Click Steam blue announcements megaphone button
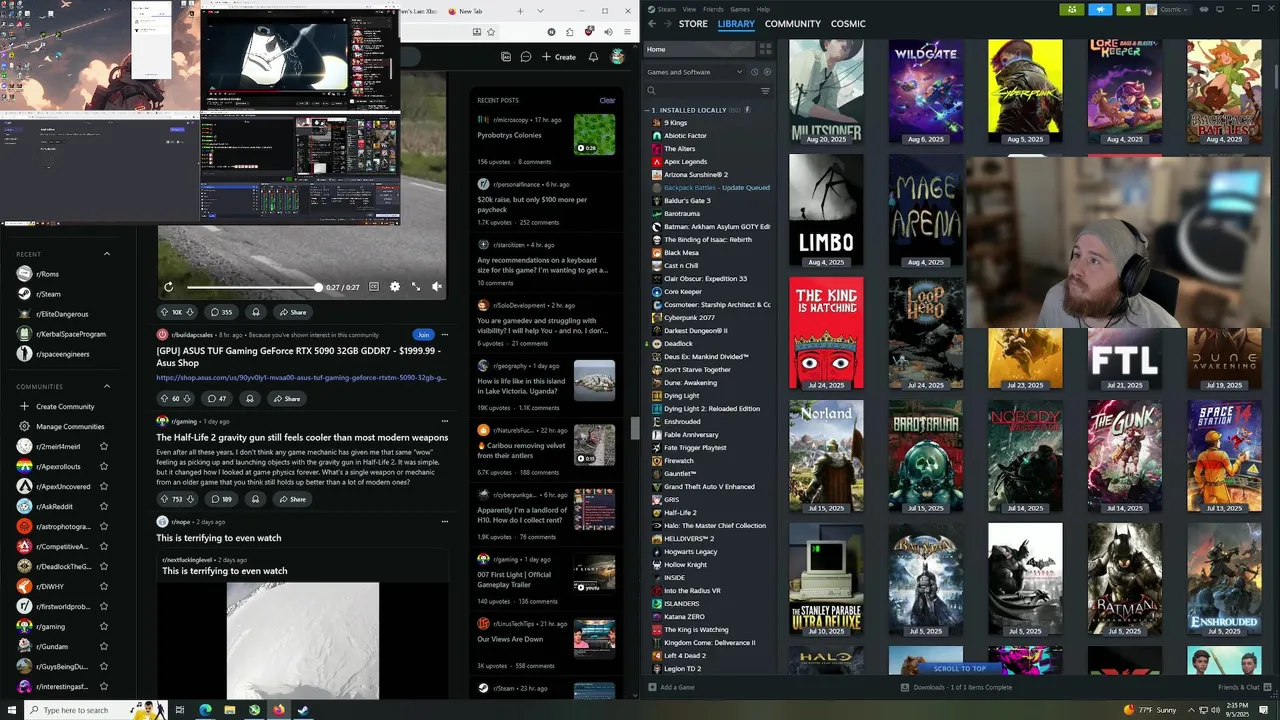The height and width of the screenshot is (720, 1280). click(x=1101, y=9)
